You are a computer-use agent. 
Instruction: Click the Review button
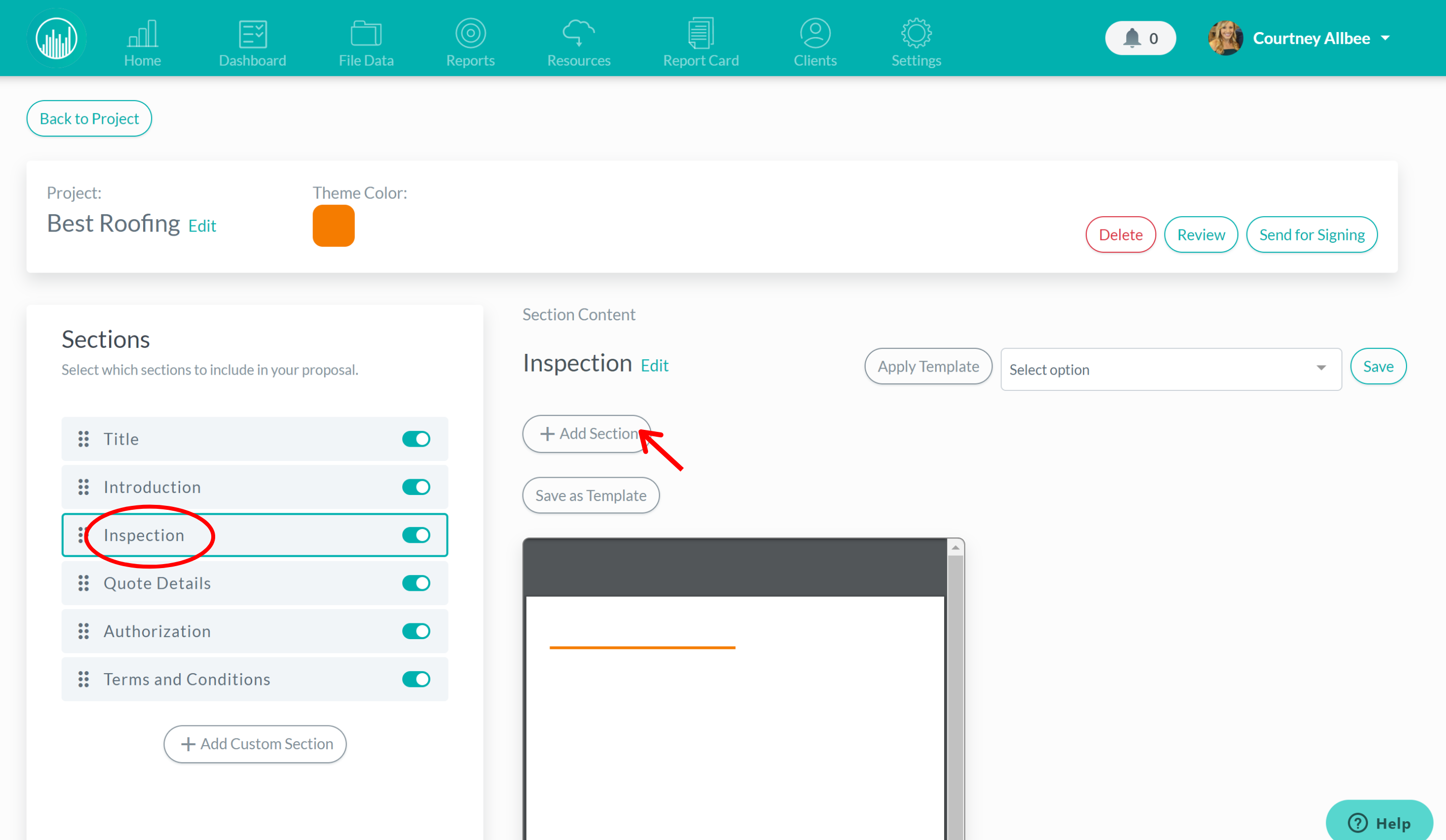point(1200,234)
